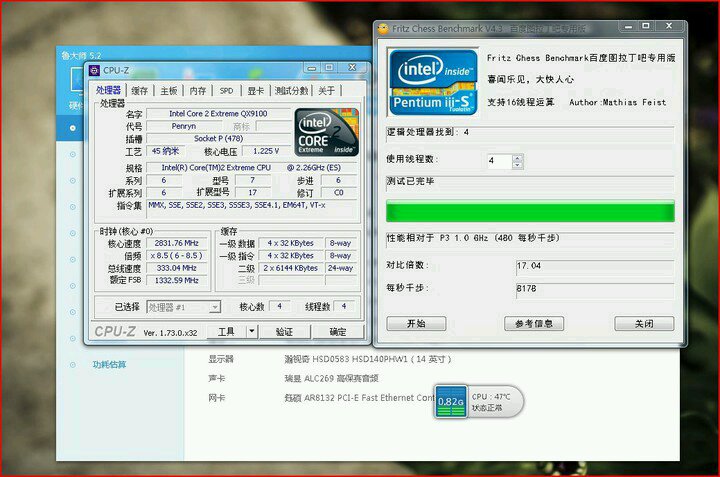The width and height of the screenshot is (720, 477).
Task: Click the 关闭 button in Fritz Benchmark
Action: click(x=644, y=324)
